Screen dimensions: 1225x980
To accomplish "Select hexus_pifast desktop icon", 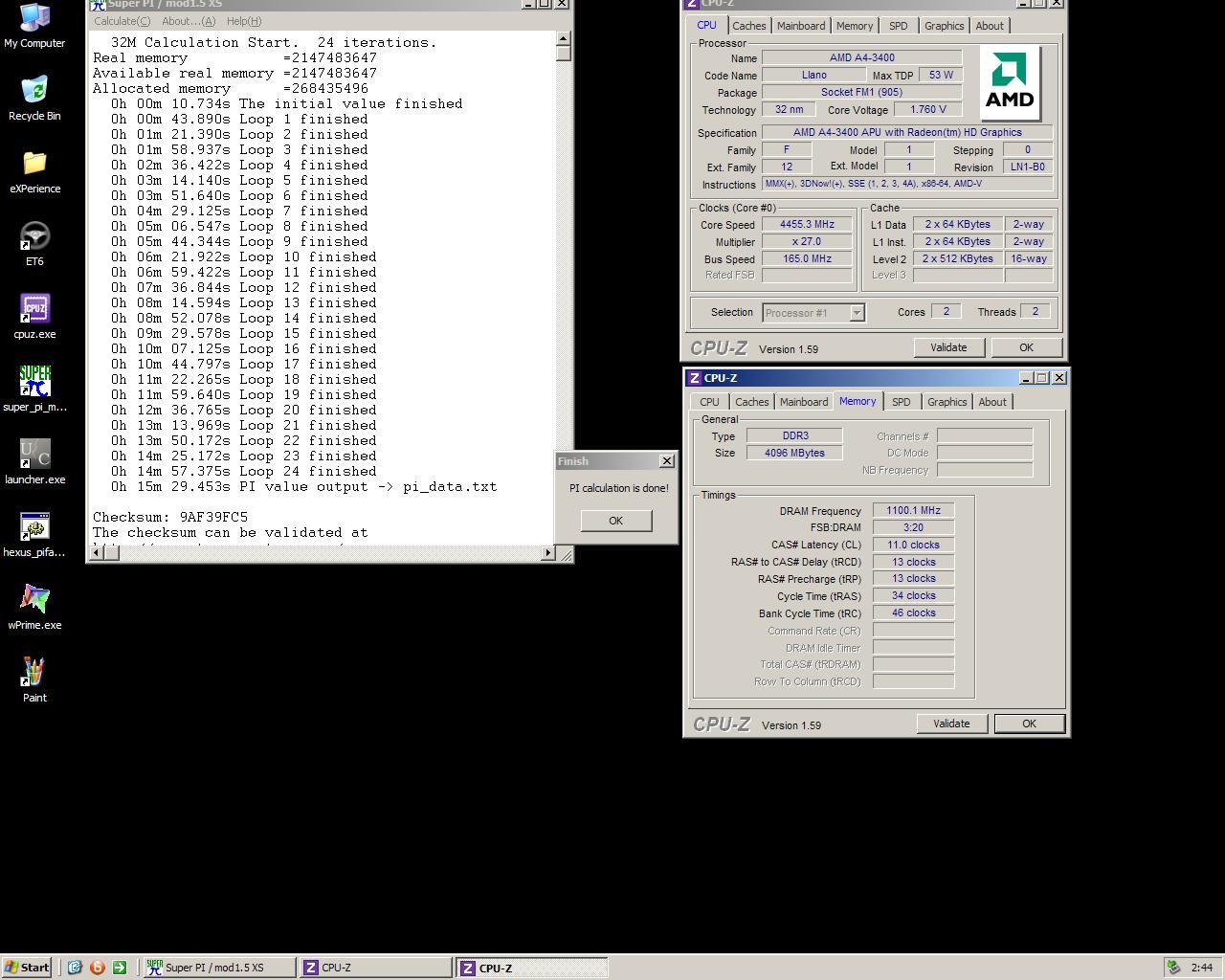I will (x=34, y=535).
